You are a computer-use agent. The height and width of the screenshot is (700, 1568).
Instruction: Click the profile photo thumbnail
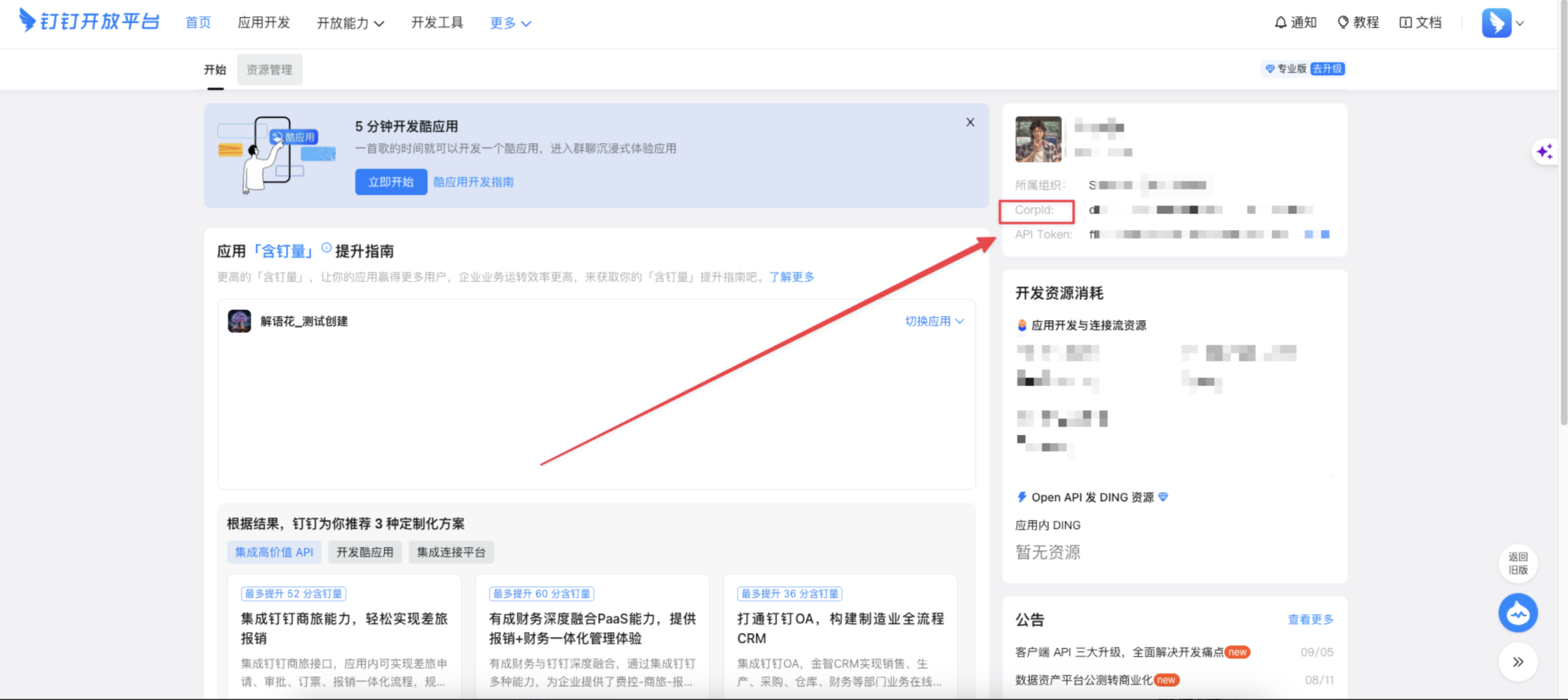[1038, 139]
